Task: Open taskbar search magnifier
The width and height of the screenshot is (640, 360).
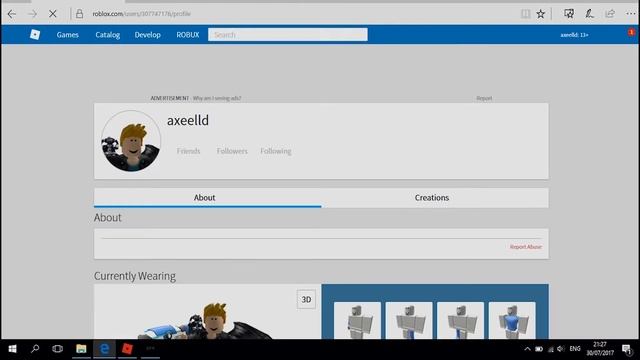Action: (x=35, y=349)
